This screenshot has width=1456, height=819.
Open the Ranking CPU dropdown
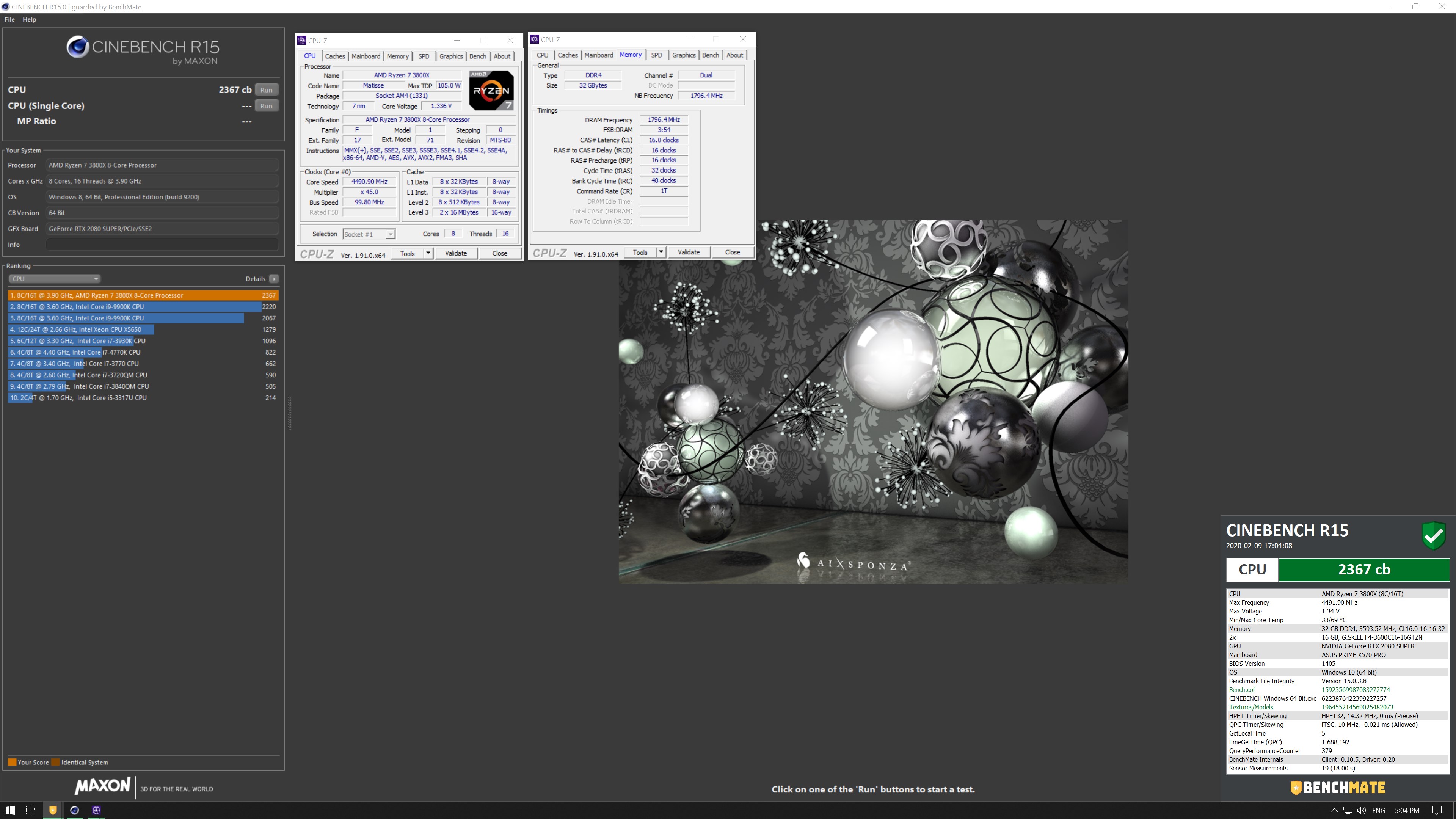(54, 279)
